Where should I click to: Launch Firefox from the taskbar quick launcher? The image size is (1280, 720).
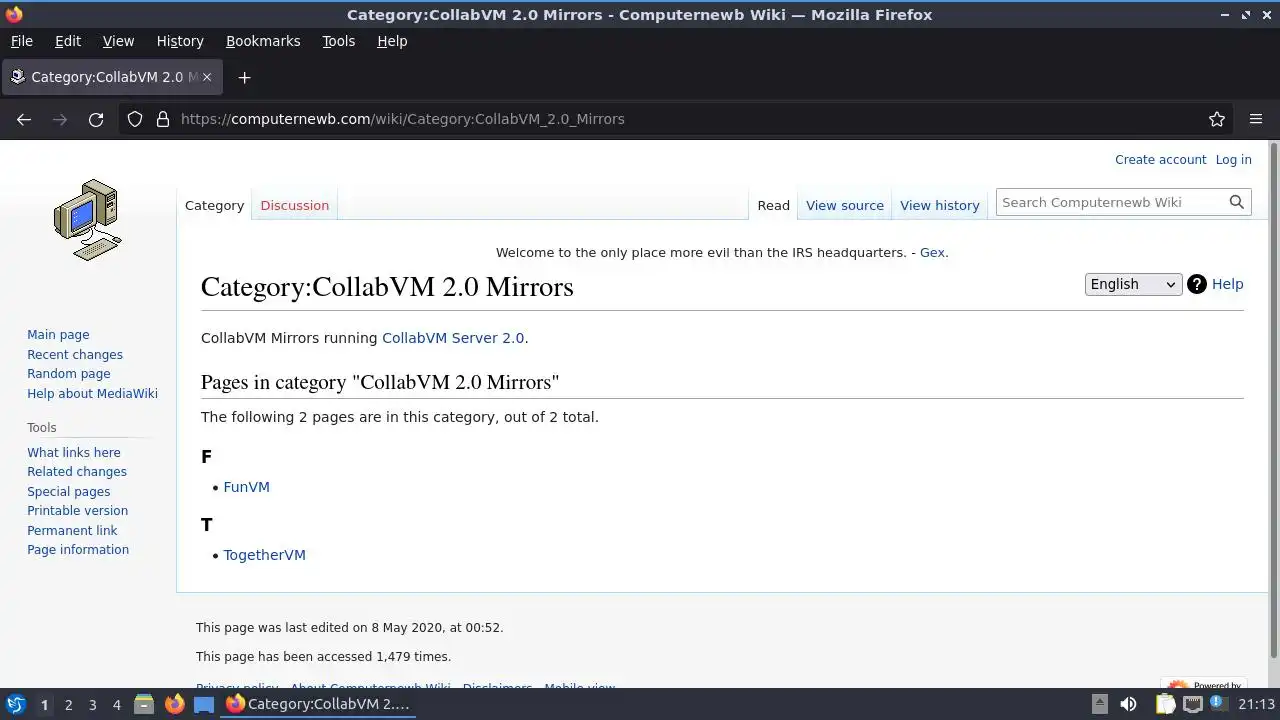click(x=174, y=704)
